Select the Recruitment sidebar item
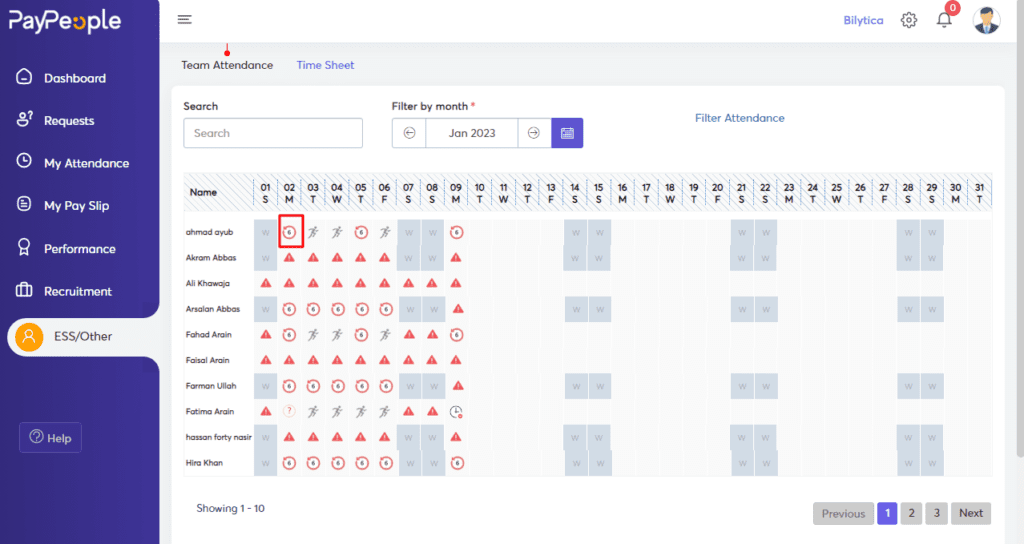This screenshot has height=544, width=1024. 77,291
